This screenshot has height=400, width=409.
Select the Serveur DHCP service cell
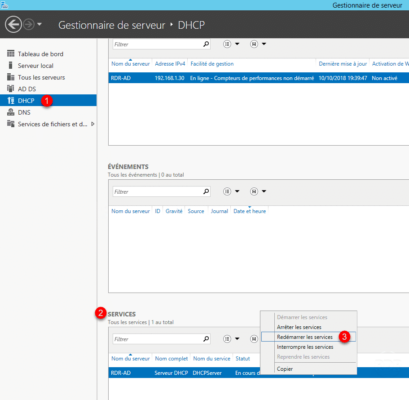tap(171, 373)
